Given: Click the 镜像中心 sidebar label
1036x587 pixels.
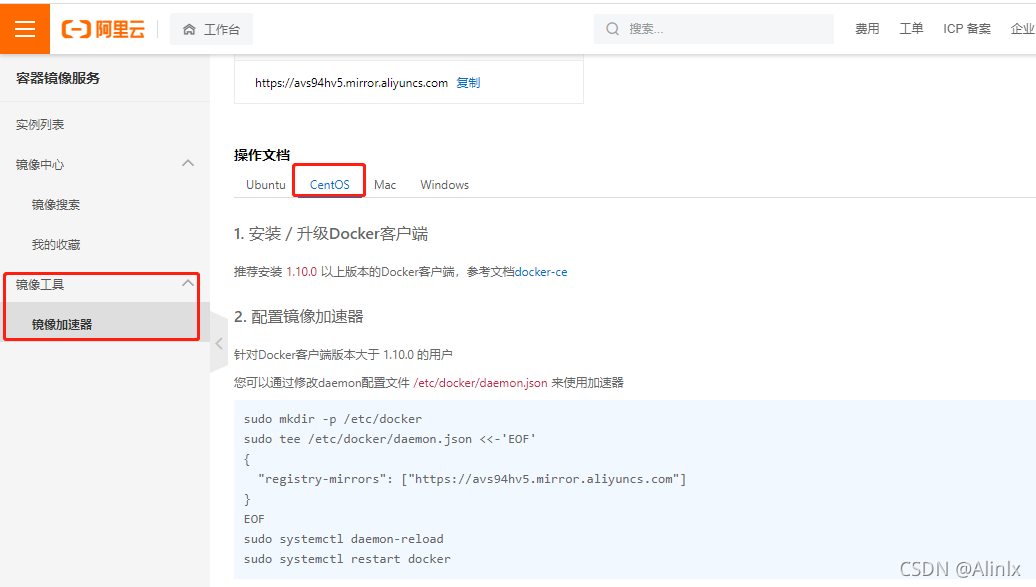Looking at the screenshot, I should coord(40,165).
